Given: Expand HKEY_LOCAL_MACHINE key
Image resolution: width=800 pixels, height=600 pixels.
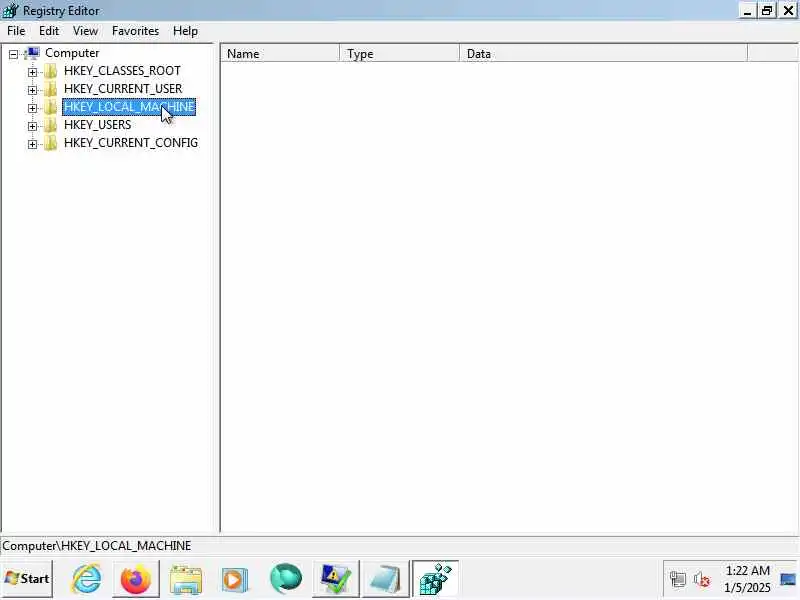Looking at the screenshot, I should 33,108.
